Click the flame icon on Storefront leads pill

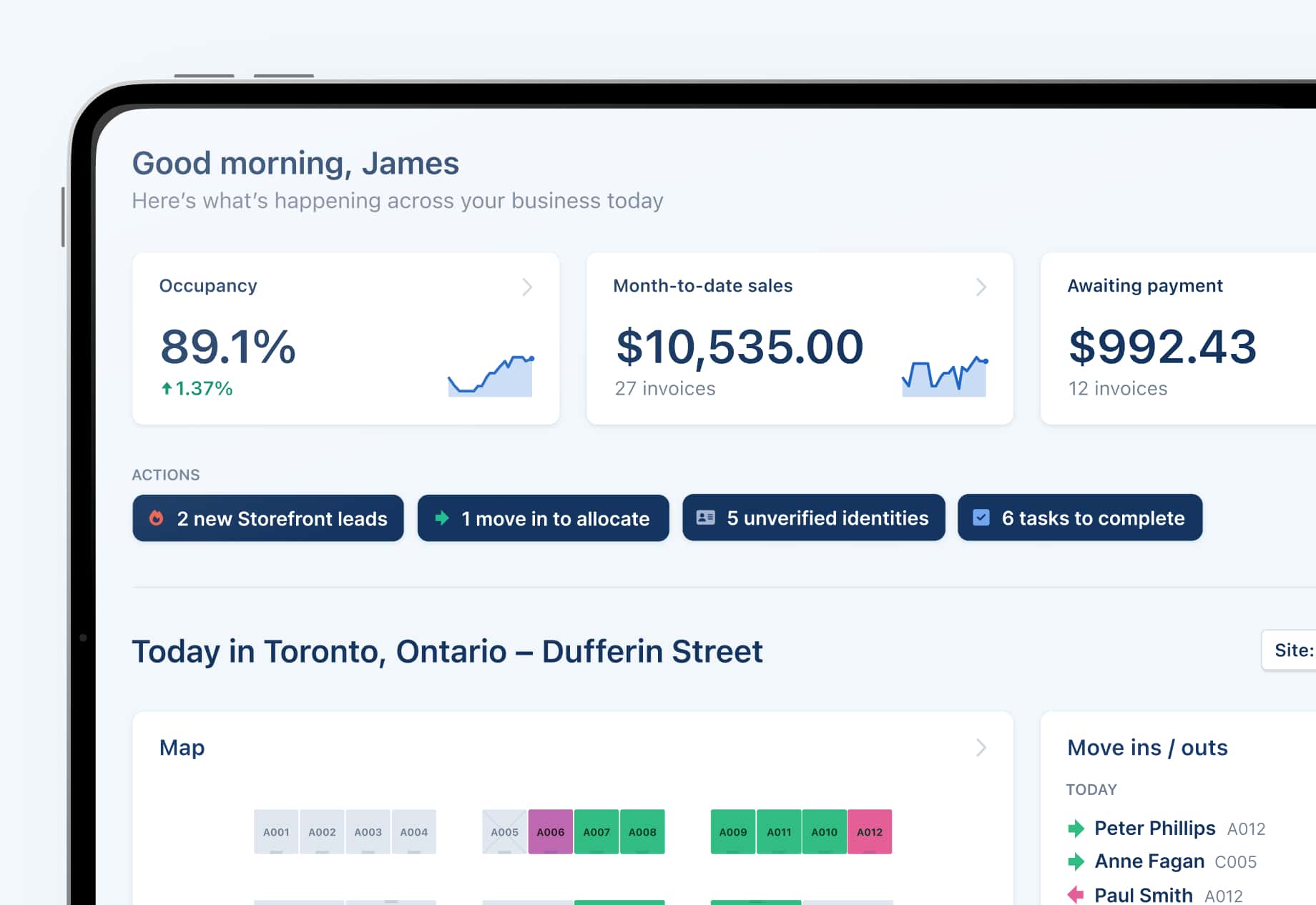[158, 518]
